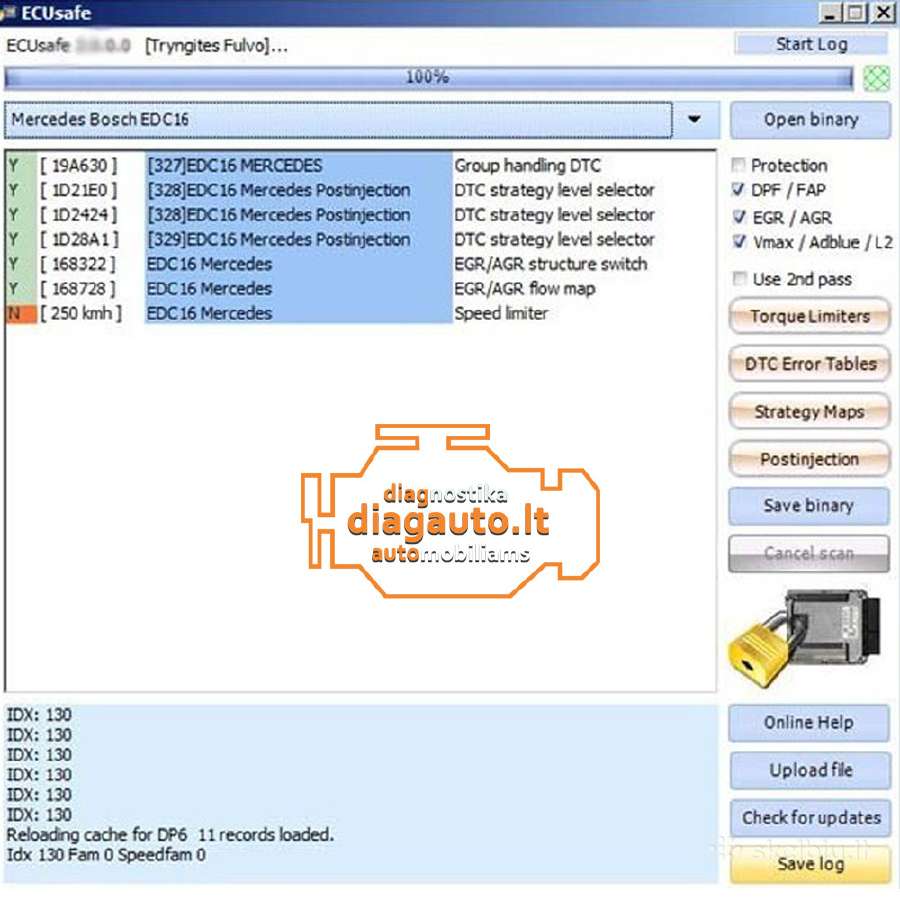Click the orange N flag cell
Viewport: 900px width, 900px height.
click(x=21, y=313)
